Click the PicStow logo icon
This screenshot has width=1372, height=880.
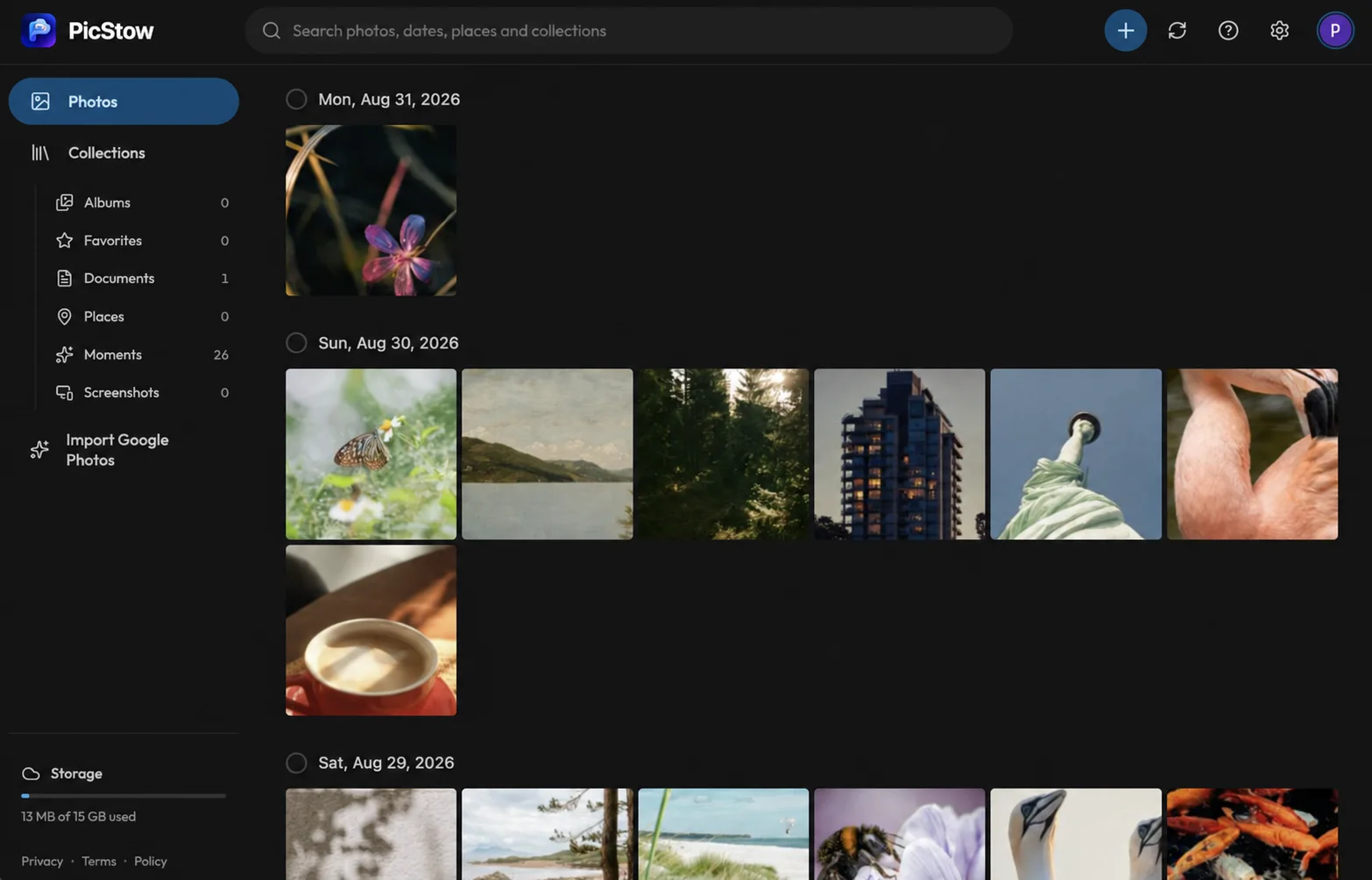coord(39,31)
